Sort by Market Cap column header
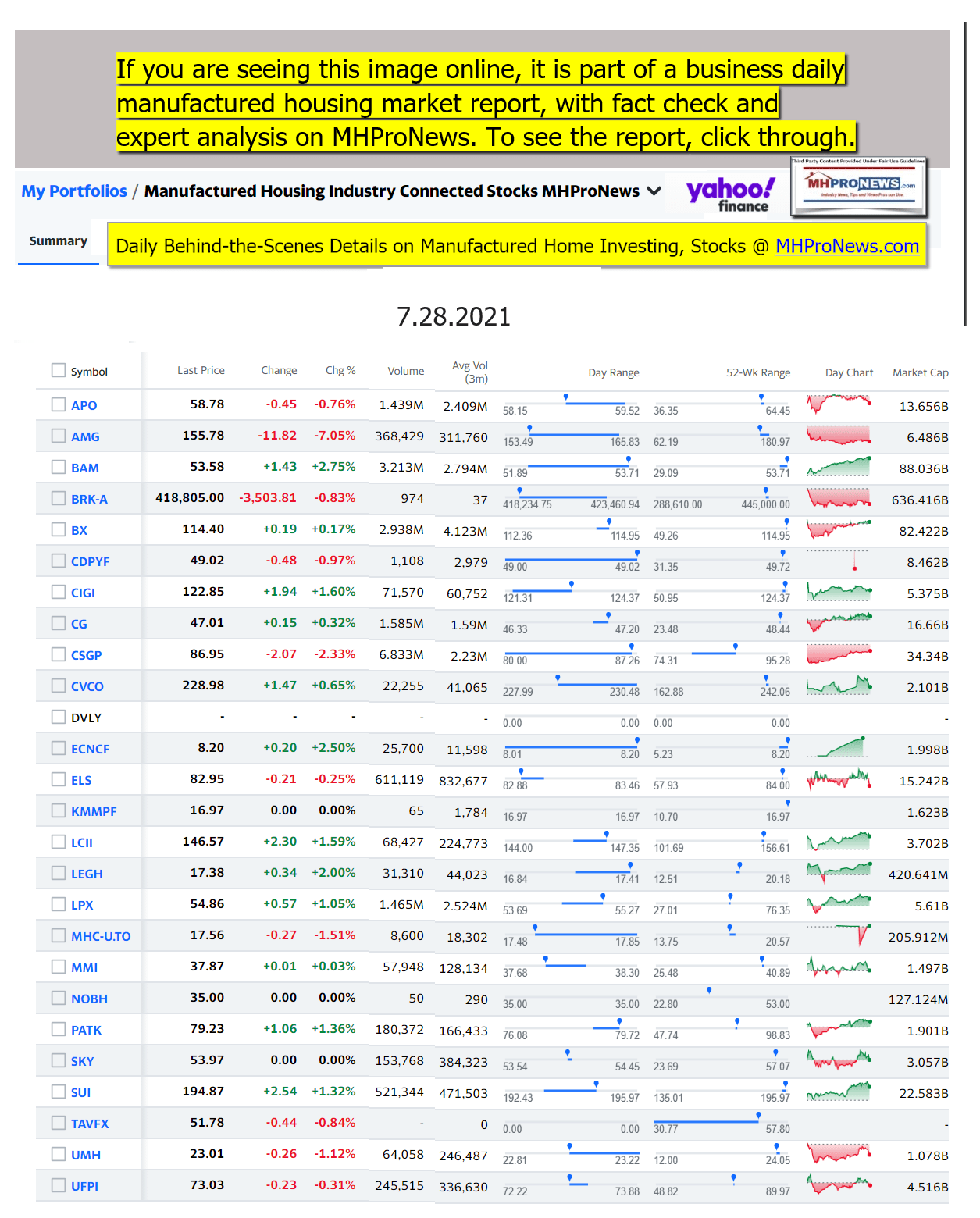980x1218 pixels. tap(920, 372)
